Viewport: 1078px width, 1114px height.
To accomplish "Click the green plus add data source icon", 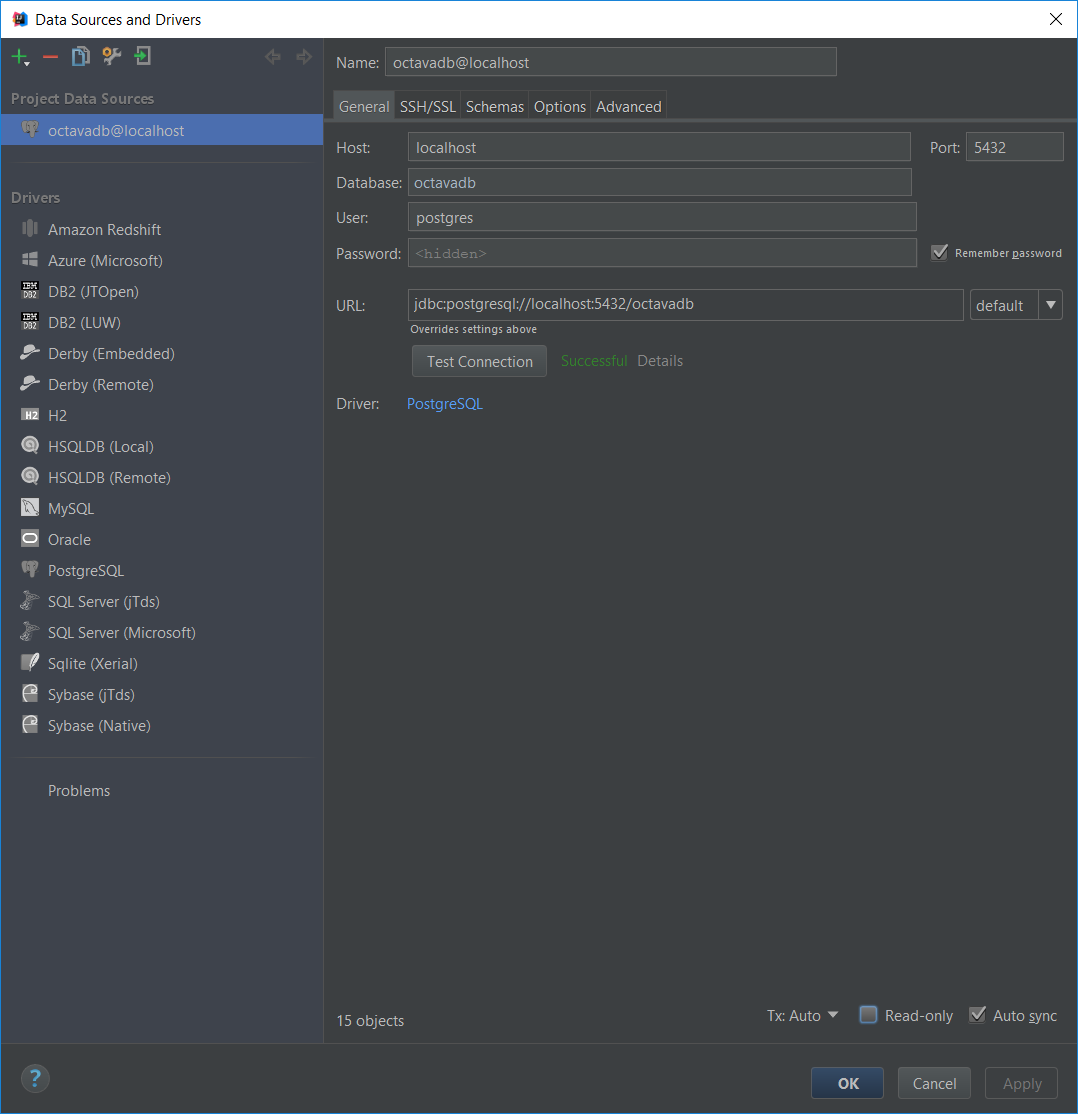I will click(18, 56).
